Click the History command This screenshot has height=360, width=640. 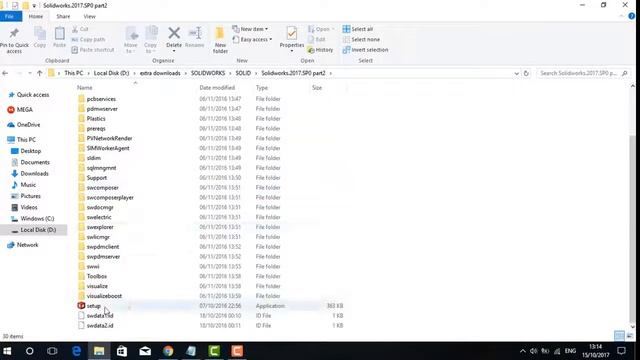(x=320, y=50)
